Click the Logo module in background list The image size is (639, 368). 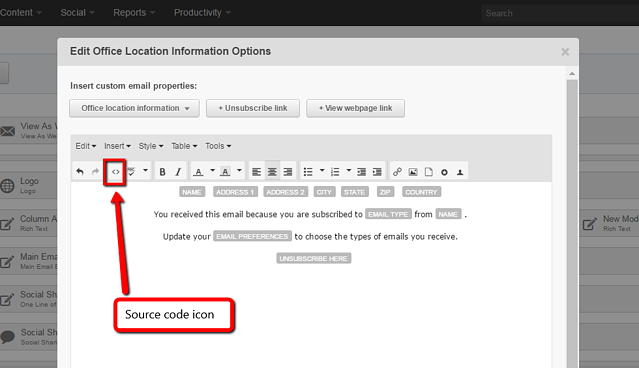coord(29,186)
